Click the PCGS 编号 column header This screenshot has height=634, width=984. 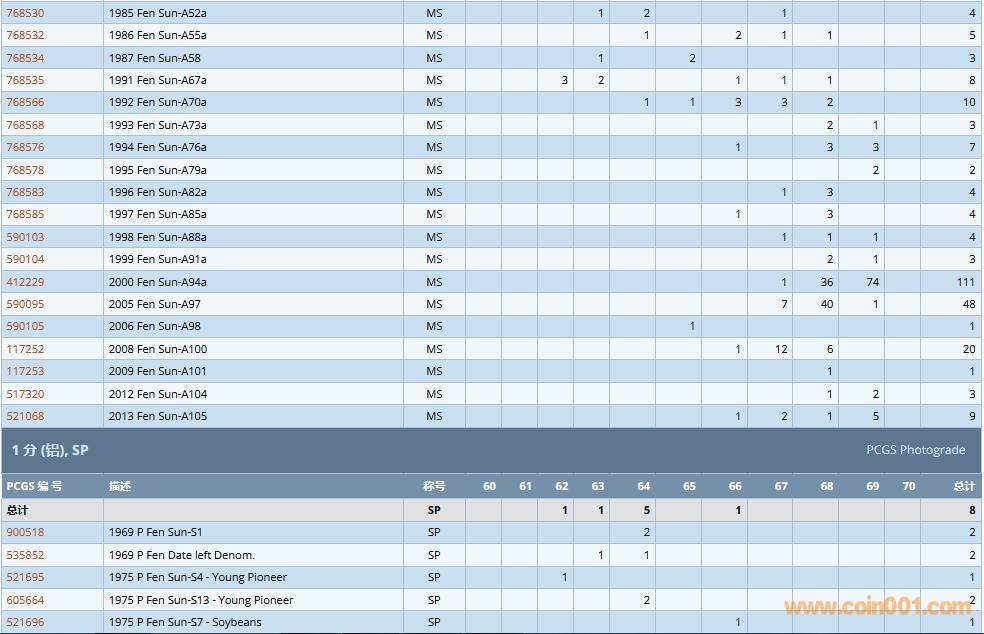click(x=34, y=486)
